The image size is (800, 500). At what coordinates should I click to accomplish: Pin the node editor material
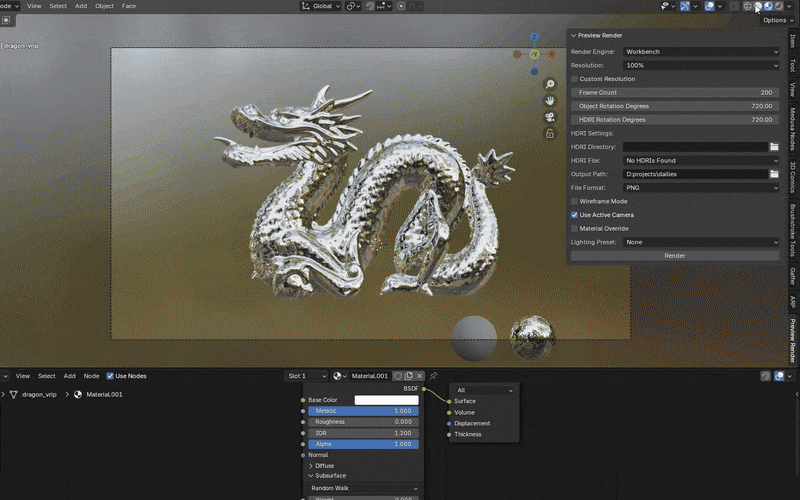click(434, 376)
